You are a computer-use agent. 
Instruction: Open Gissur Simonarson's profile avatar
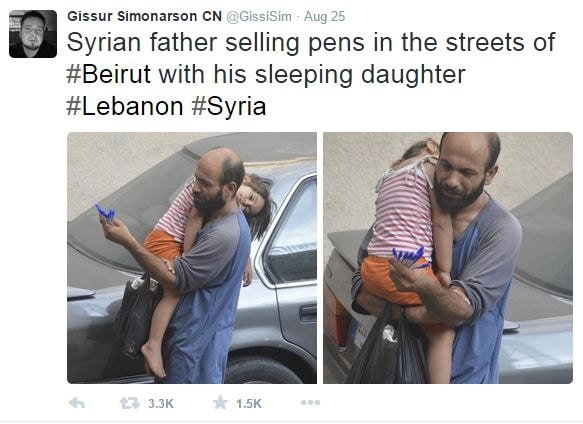click(33, 34)
